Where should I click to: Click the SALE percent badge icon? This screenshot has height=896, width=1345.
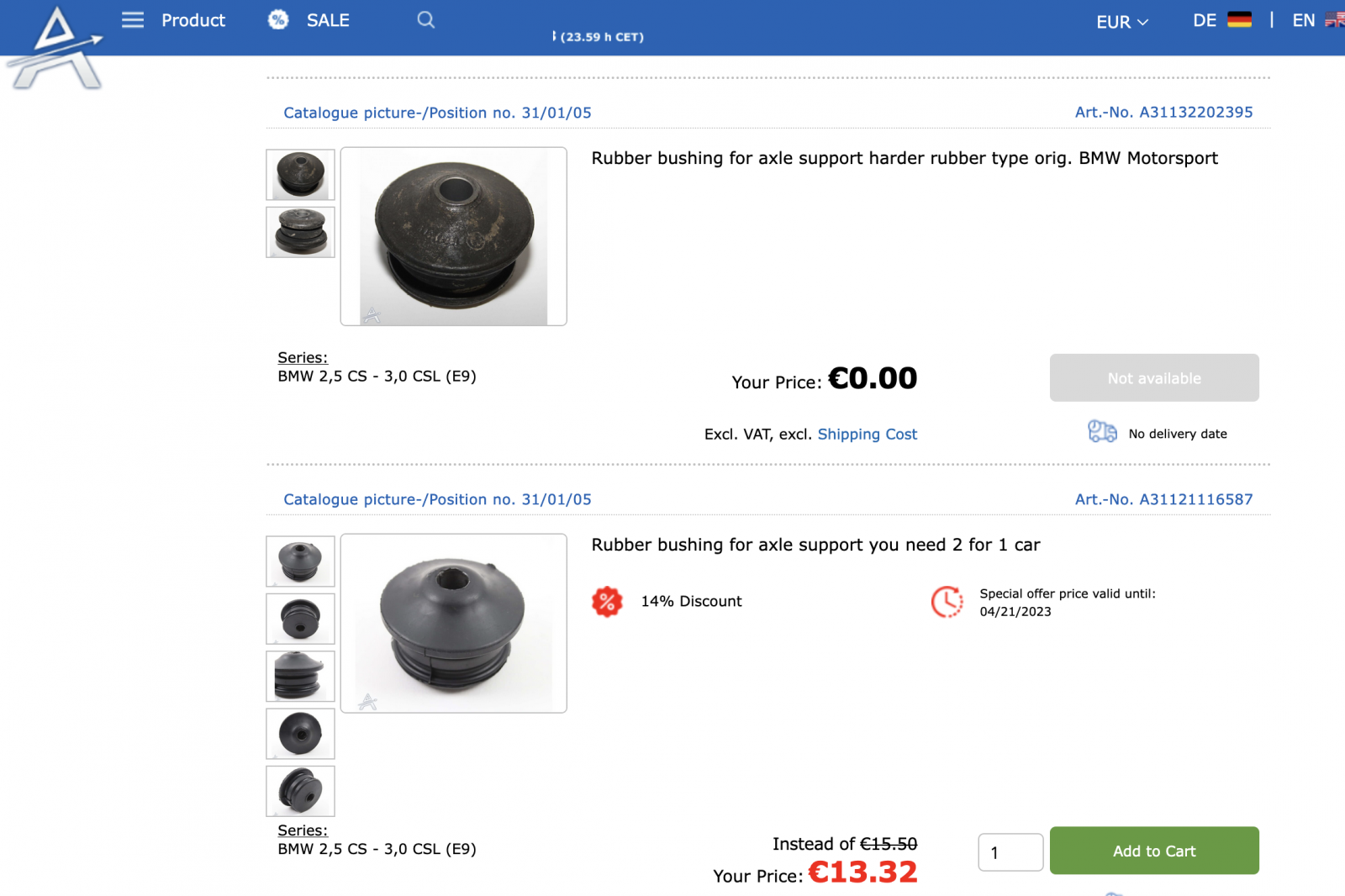click(278, 20)
